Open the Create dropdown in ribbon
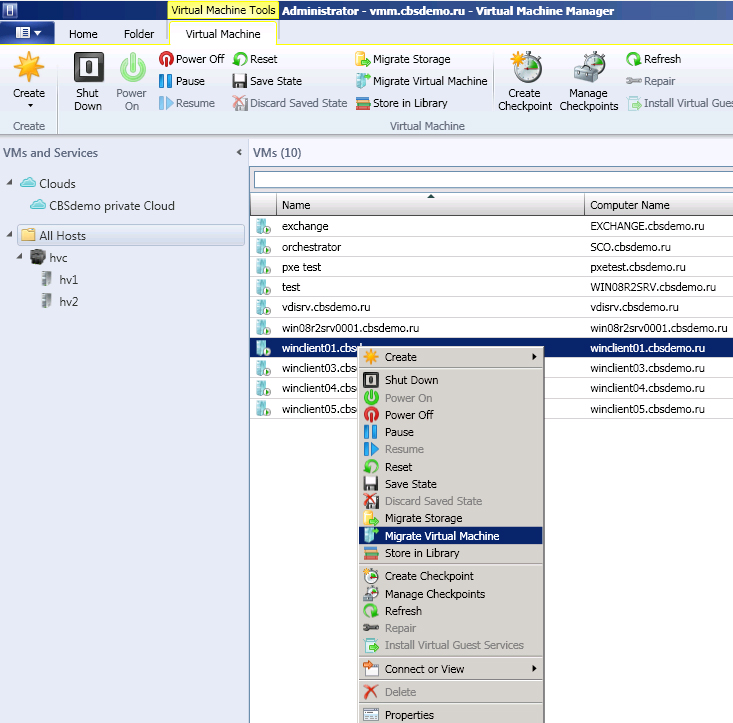 (x=29, y=82)
